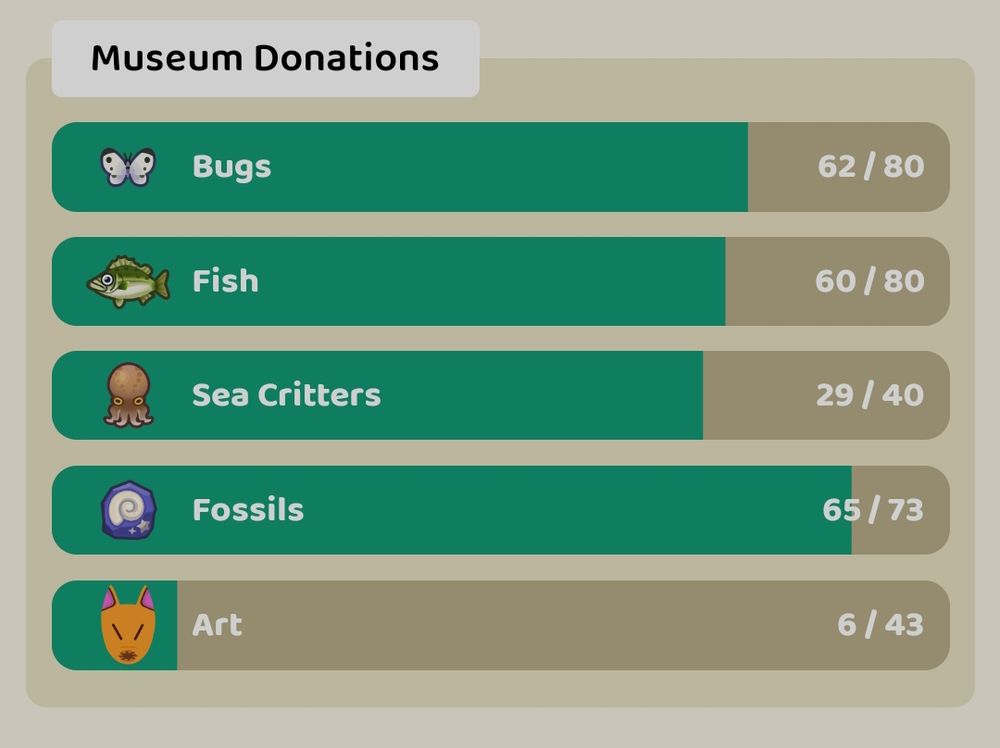Click the bass fish icon

pos(128,281)
